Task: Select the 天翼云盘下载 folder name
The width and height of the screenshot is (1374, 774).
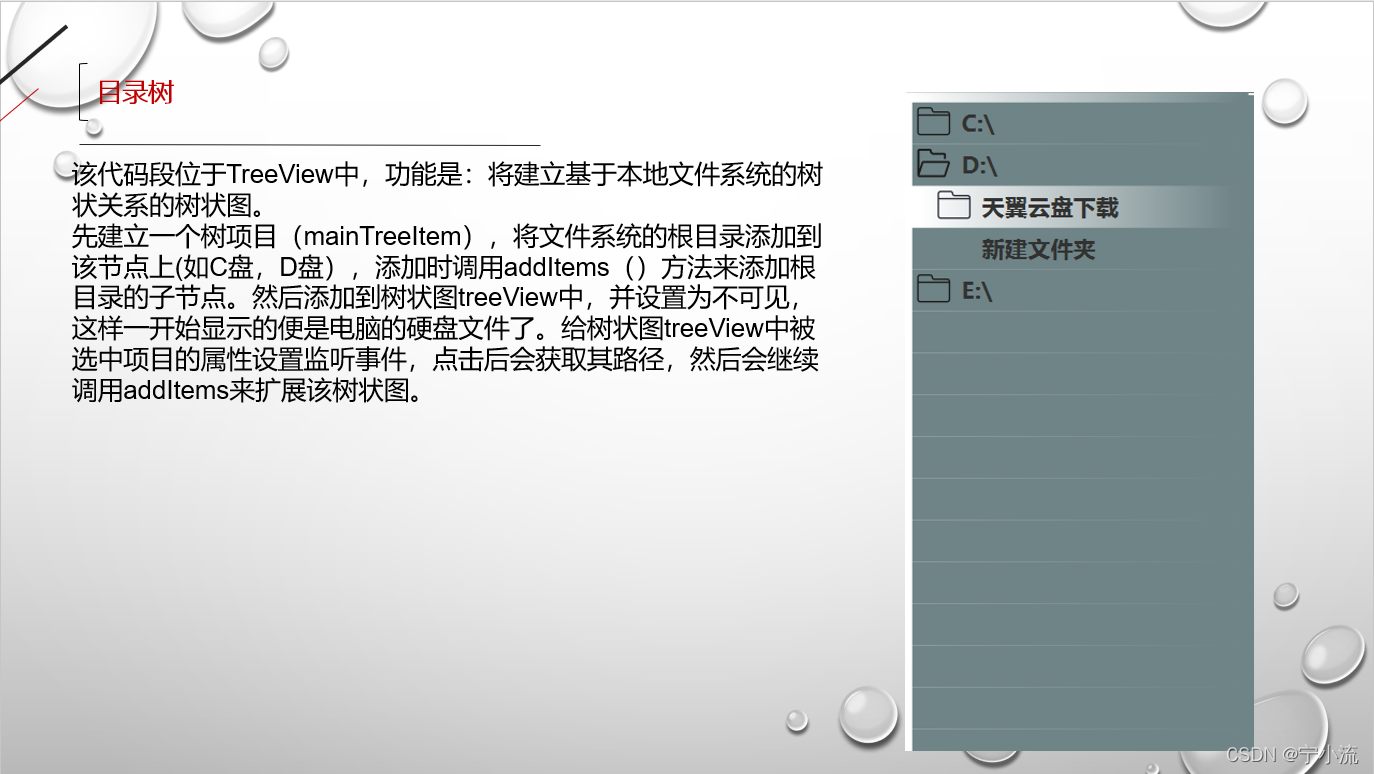Action: coord(1049,208)
